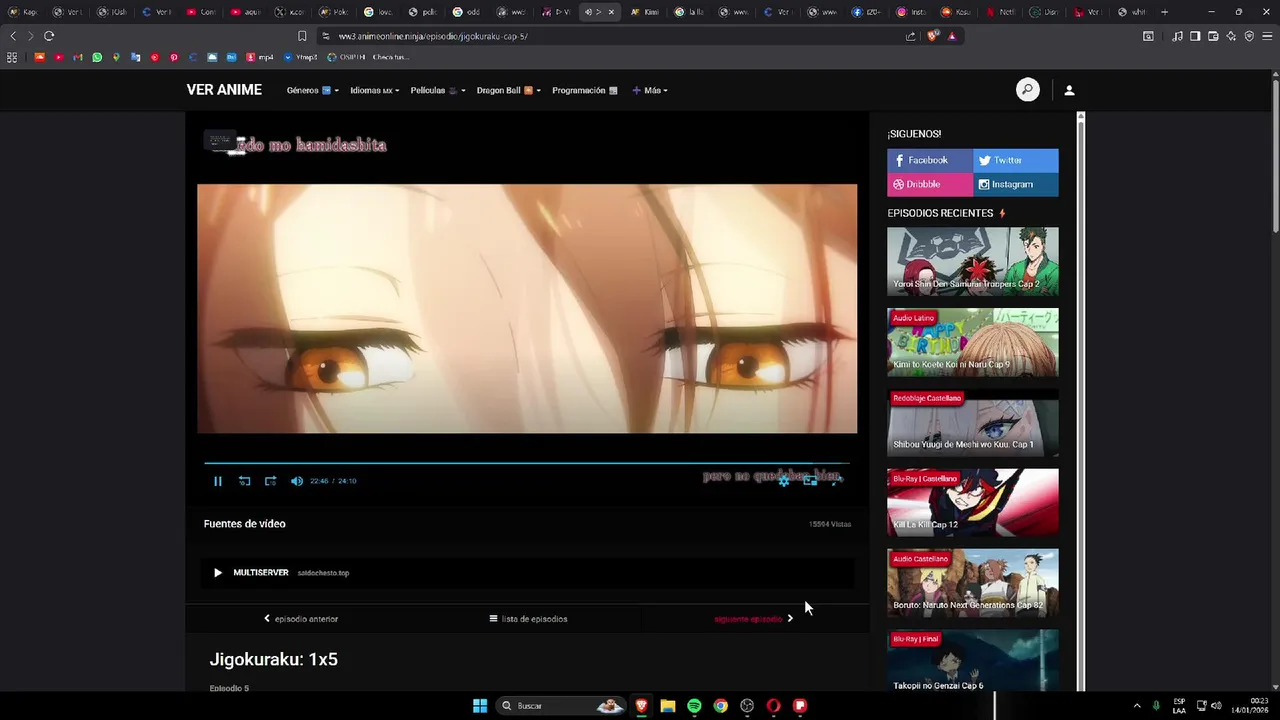Click the taskbar Buscar search box
The image size is (1280, 720).
(563, 706)
